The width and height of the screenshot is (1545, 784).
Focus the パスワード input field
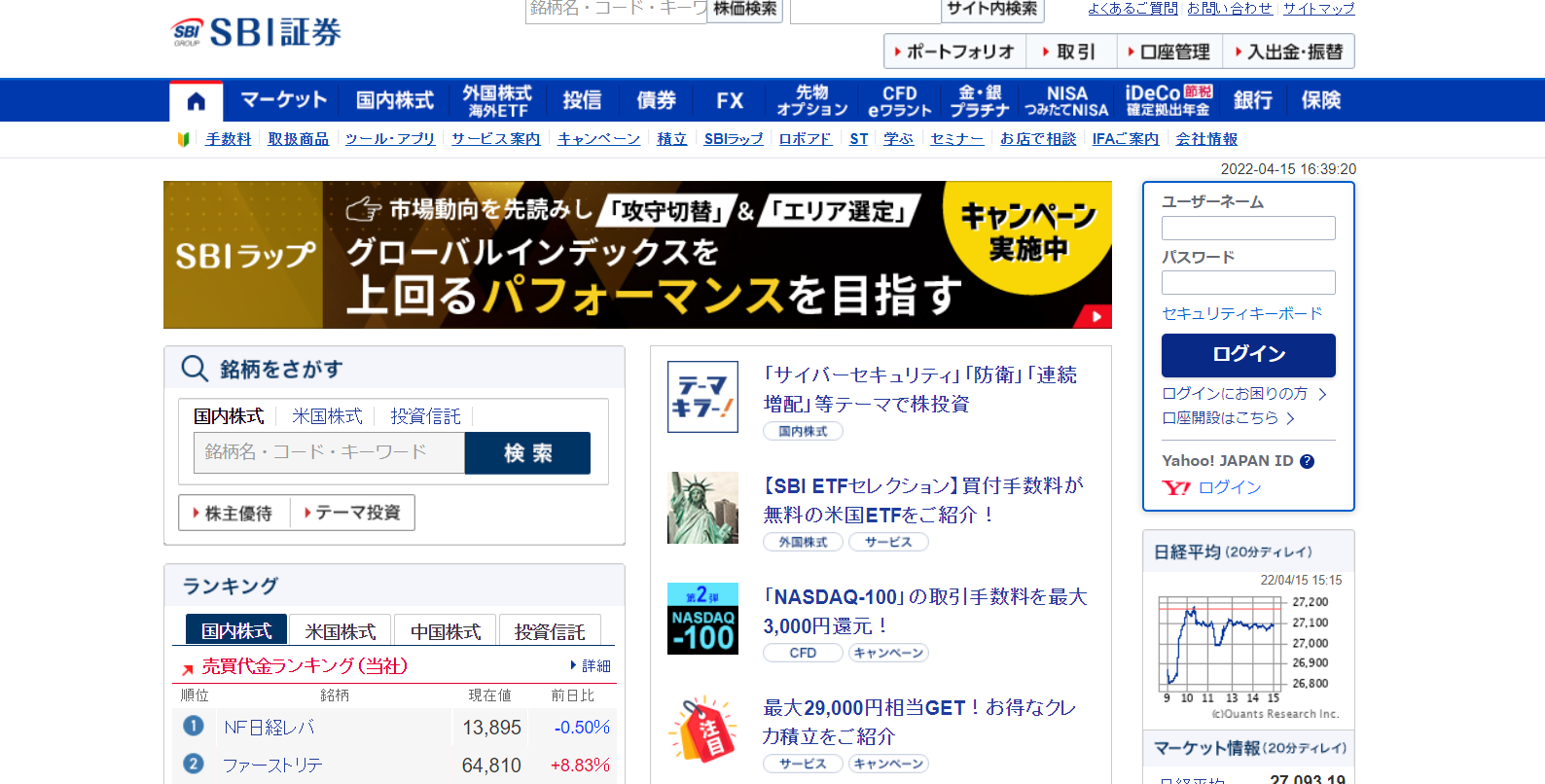click(x=1248, y=283)
